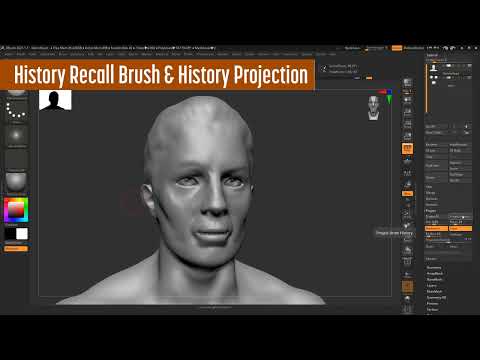Click the Append subtool button
The height and width of the screenshot is (360, 480).
click(460, 163)
